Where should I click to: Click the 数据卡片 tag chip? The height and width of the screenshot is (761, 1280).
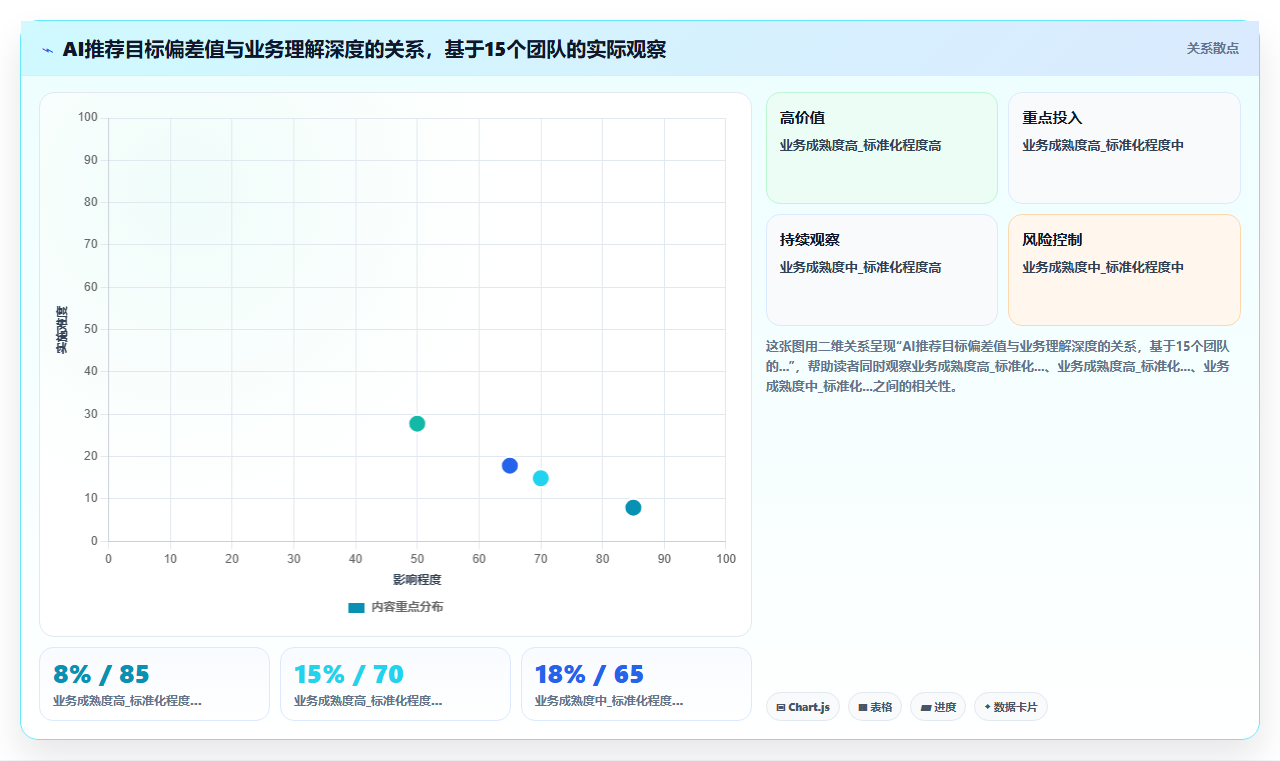point(1011,707)
